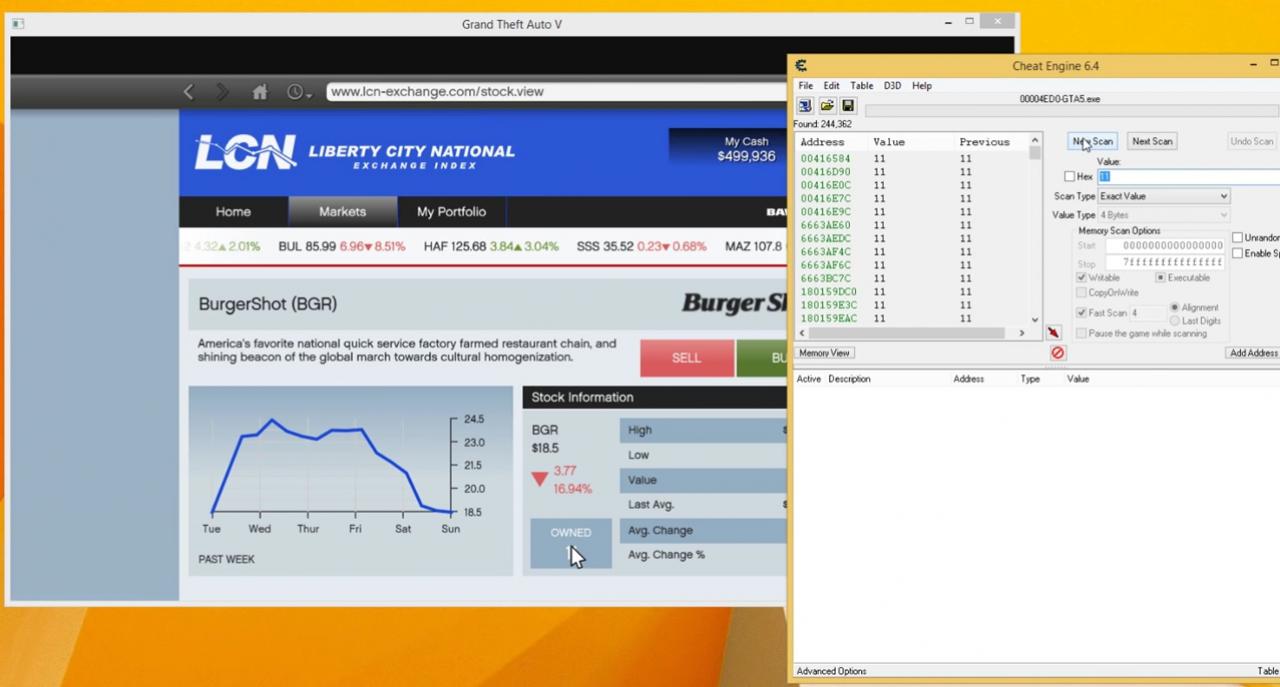1280x687 pixels.
Task: Click the Fast Scan alignment value field
Action: (x=1147, y=313)
